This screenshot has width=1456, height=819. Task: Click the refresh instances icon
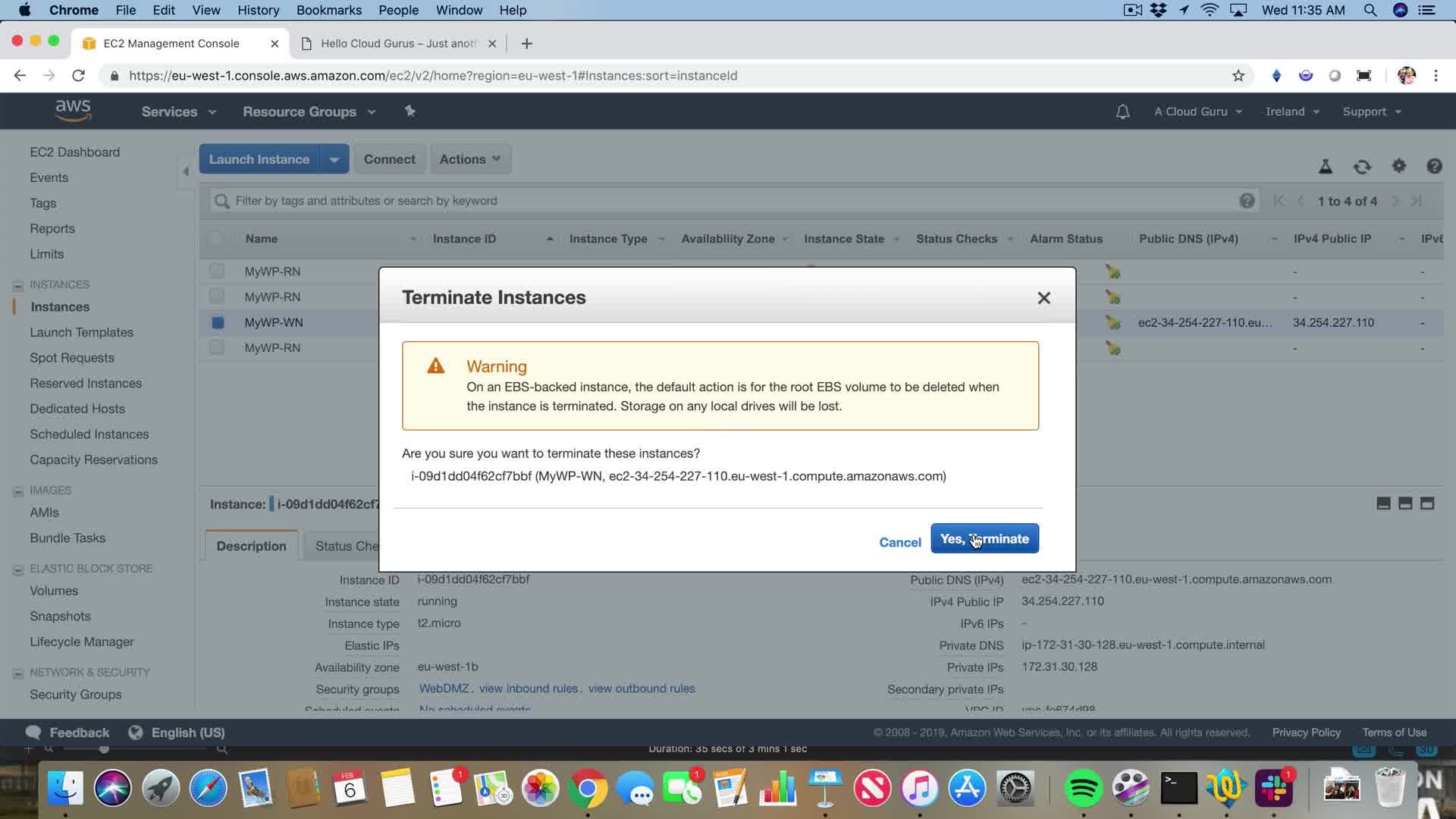1362,166
